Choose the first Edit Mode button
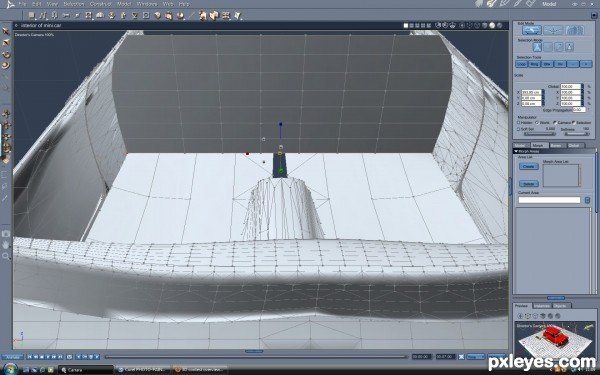 point(532,30)
